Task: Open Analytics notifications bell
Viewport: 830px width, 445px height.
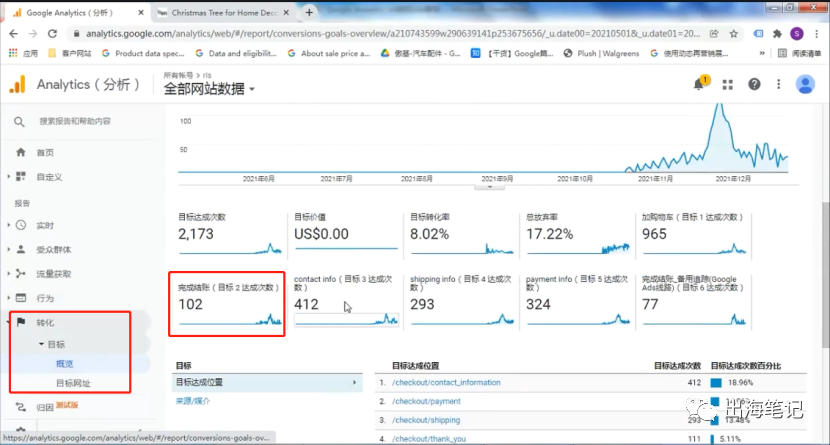Action: pos(700,84)
